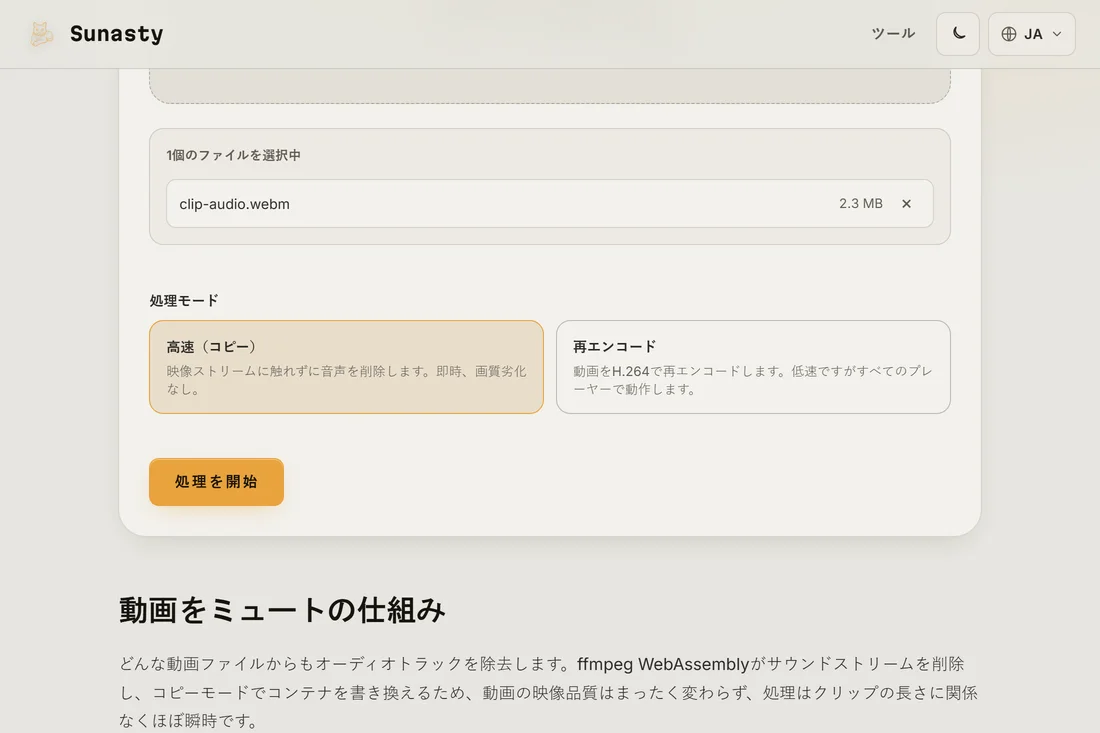Viewport: 1100px width, 733px height.
Task: Start processing with 処理を開始 button
Action: [x=216, y=482]
